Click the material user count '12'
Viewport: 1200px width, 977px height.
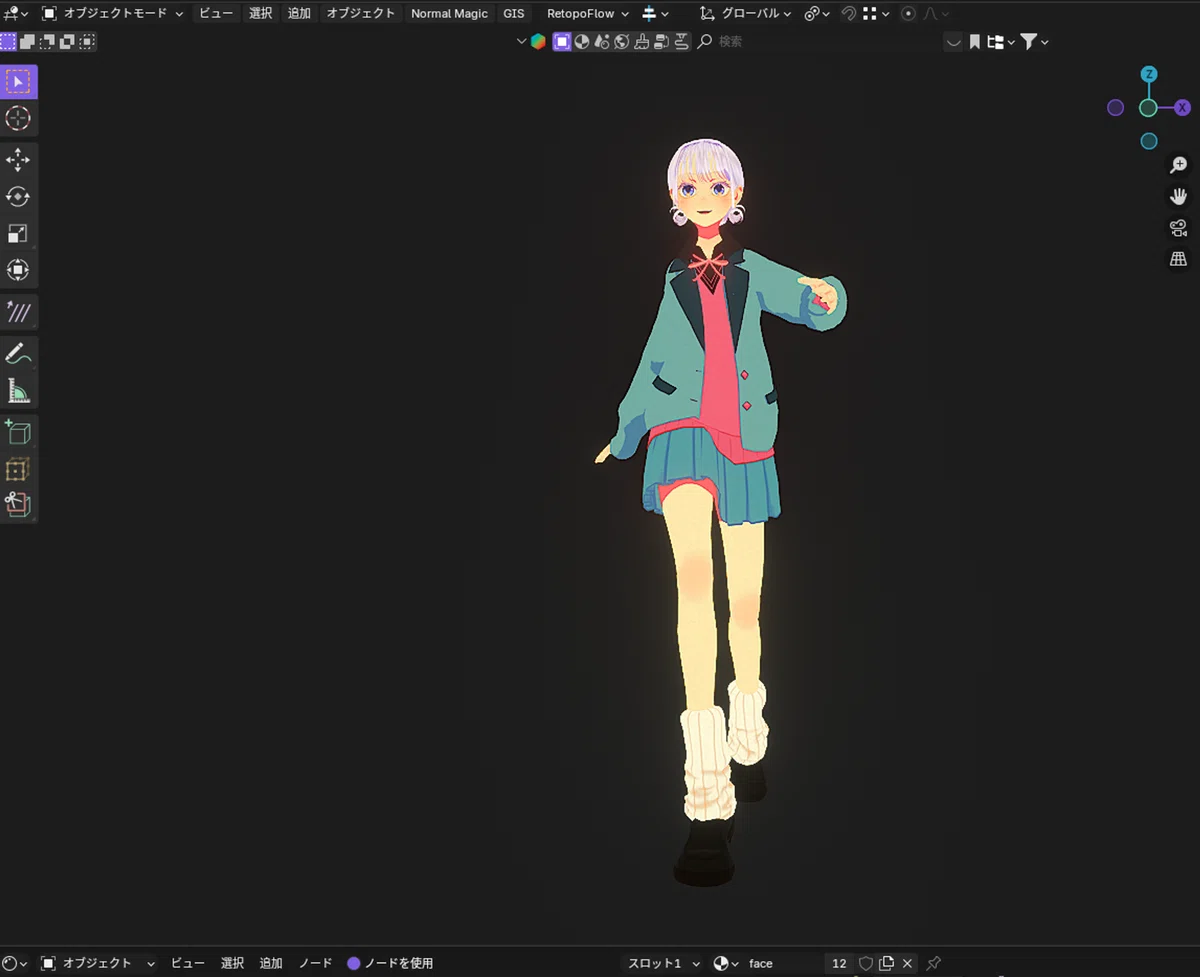tap(839, 963)
